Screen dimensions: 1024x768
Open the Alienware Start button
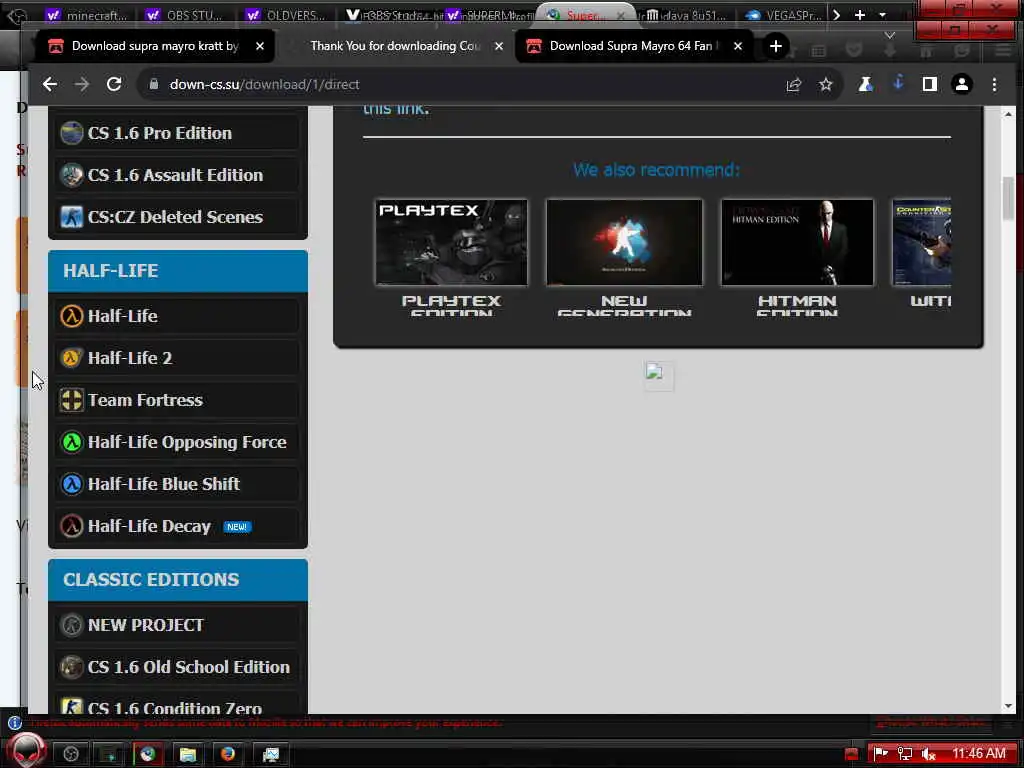[26, 750]
